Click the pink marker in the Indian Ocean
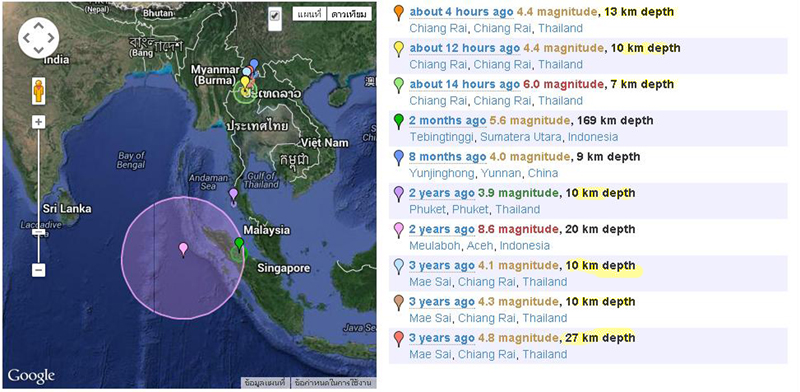 point(183,250)
